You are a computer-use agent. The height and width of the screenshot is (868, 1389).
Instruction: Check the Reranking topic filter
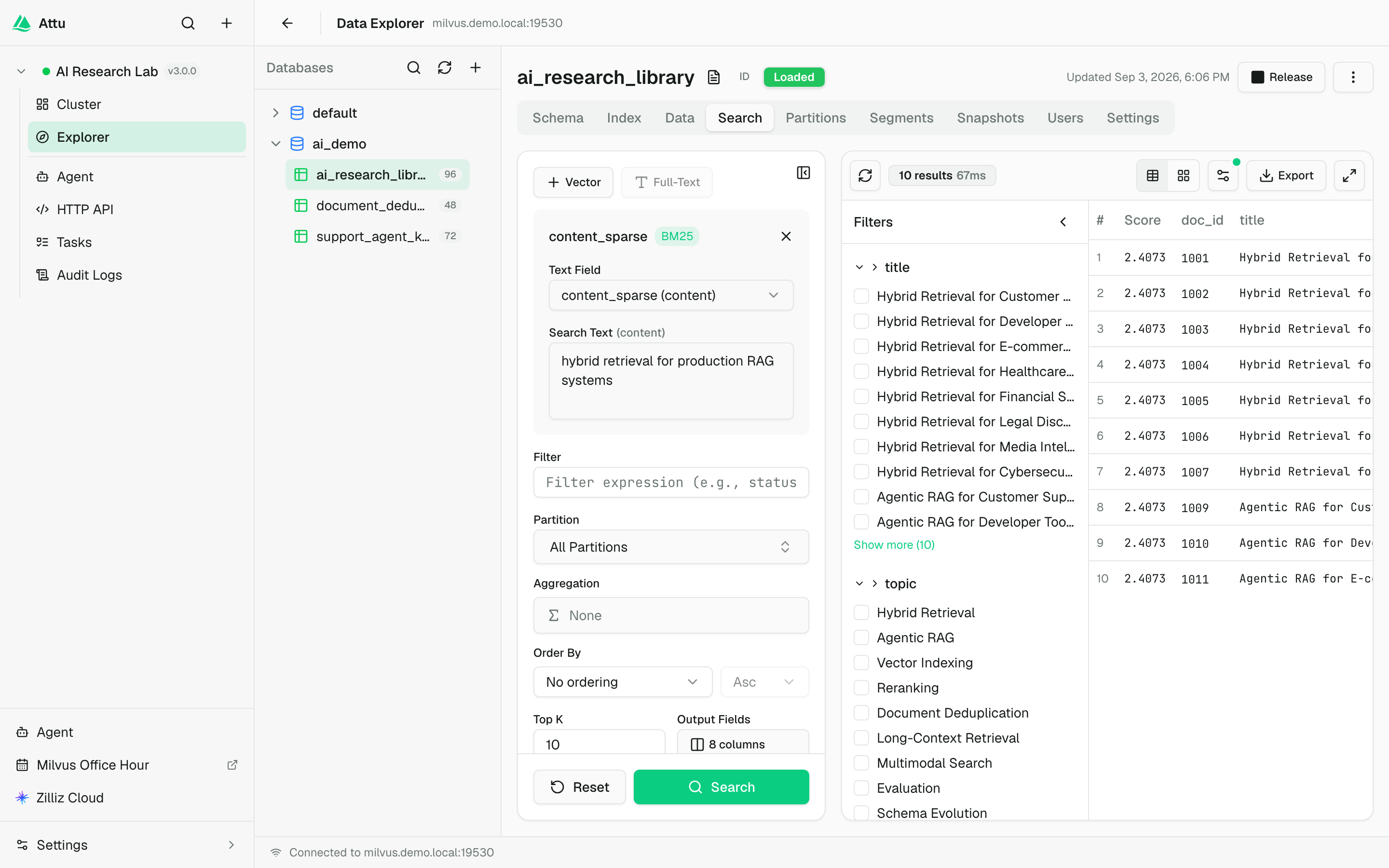(x=861, y=688)
